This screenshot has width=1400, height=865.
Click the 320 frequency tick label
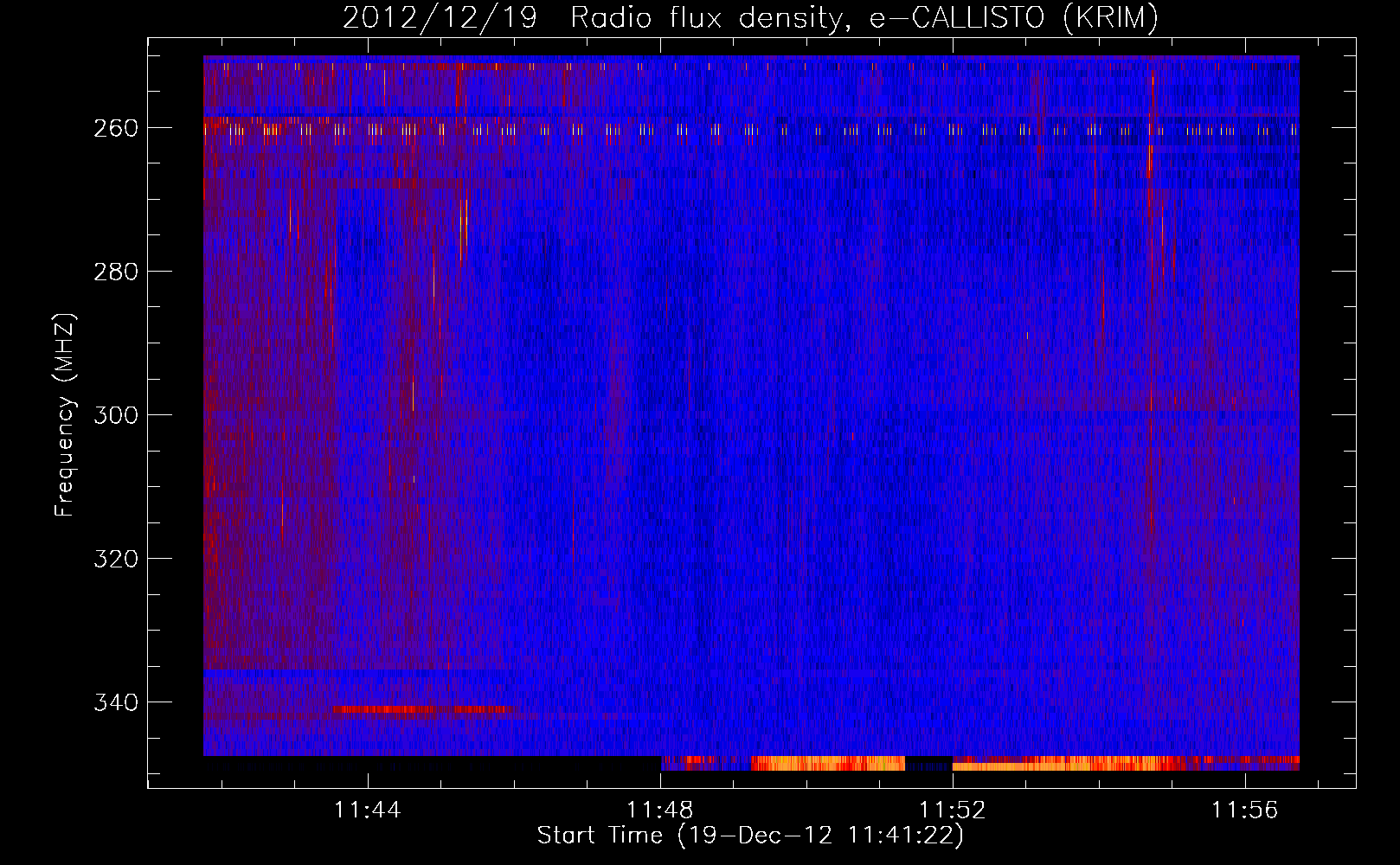coord(115,559)
